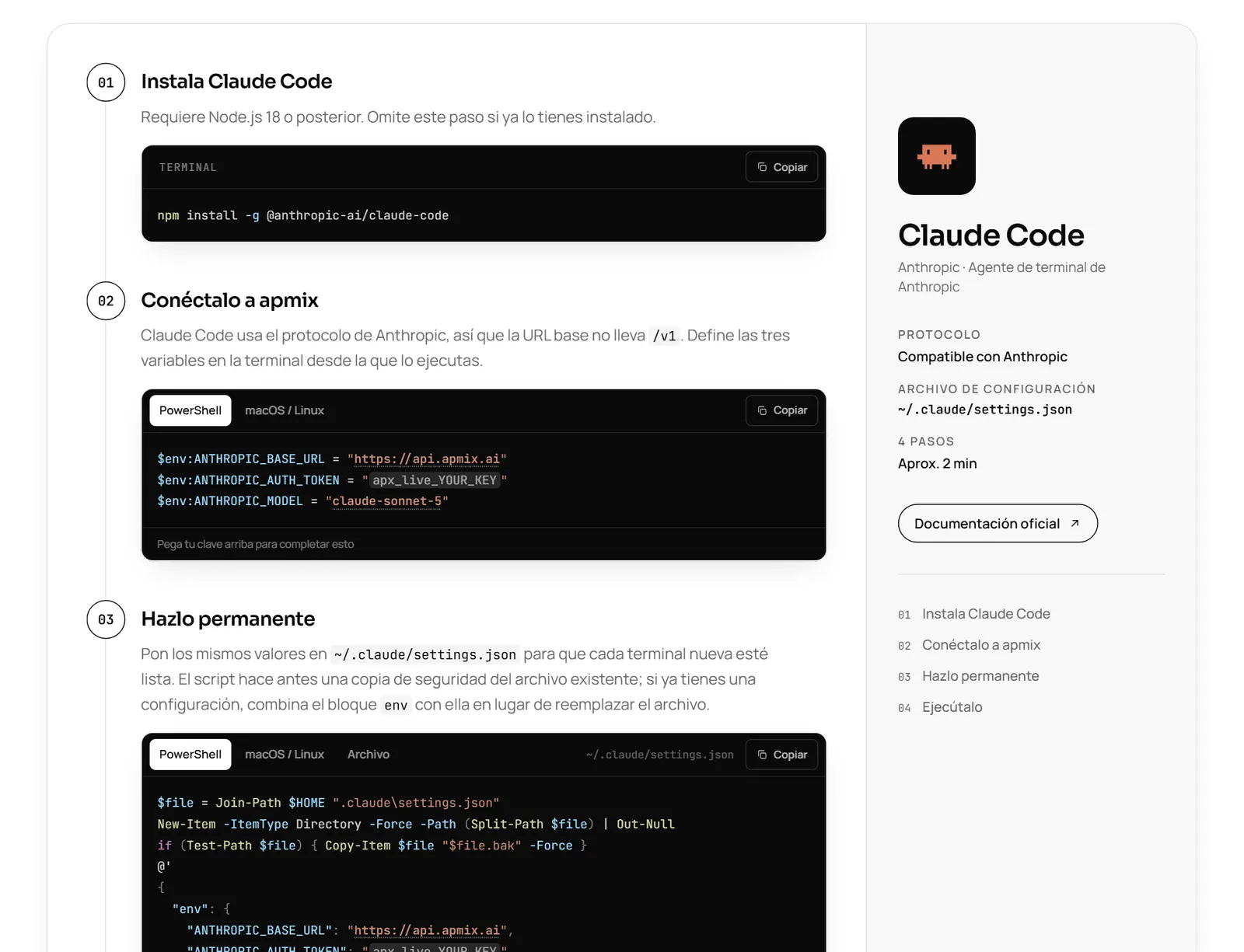
Task: Click the 'Aprox. 2 min' duration text
Action: 937,463
